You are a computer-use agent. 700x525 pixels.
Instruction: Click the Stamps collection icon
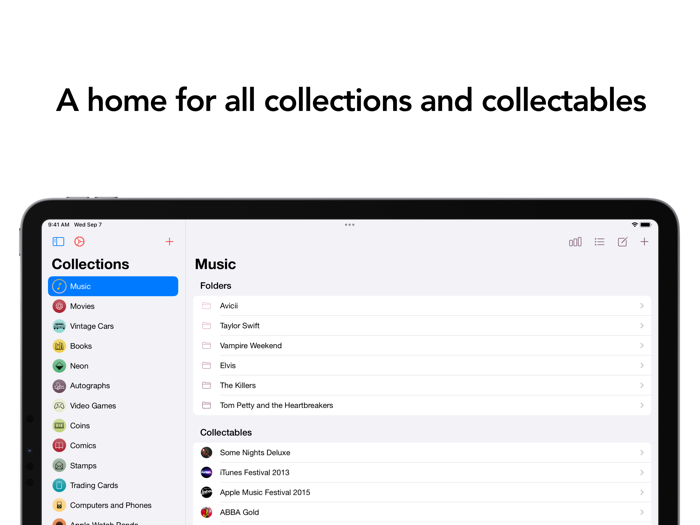(59, 465)
